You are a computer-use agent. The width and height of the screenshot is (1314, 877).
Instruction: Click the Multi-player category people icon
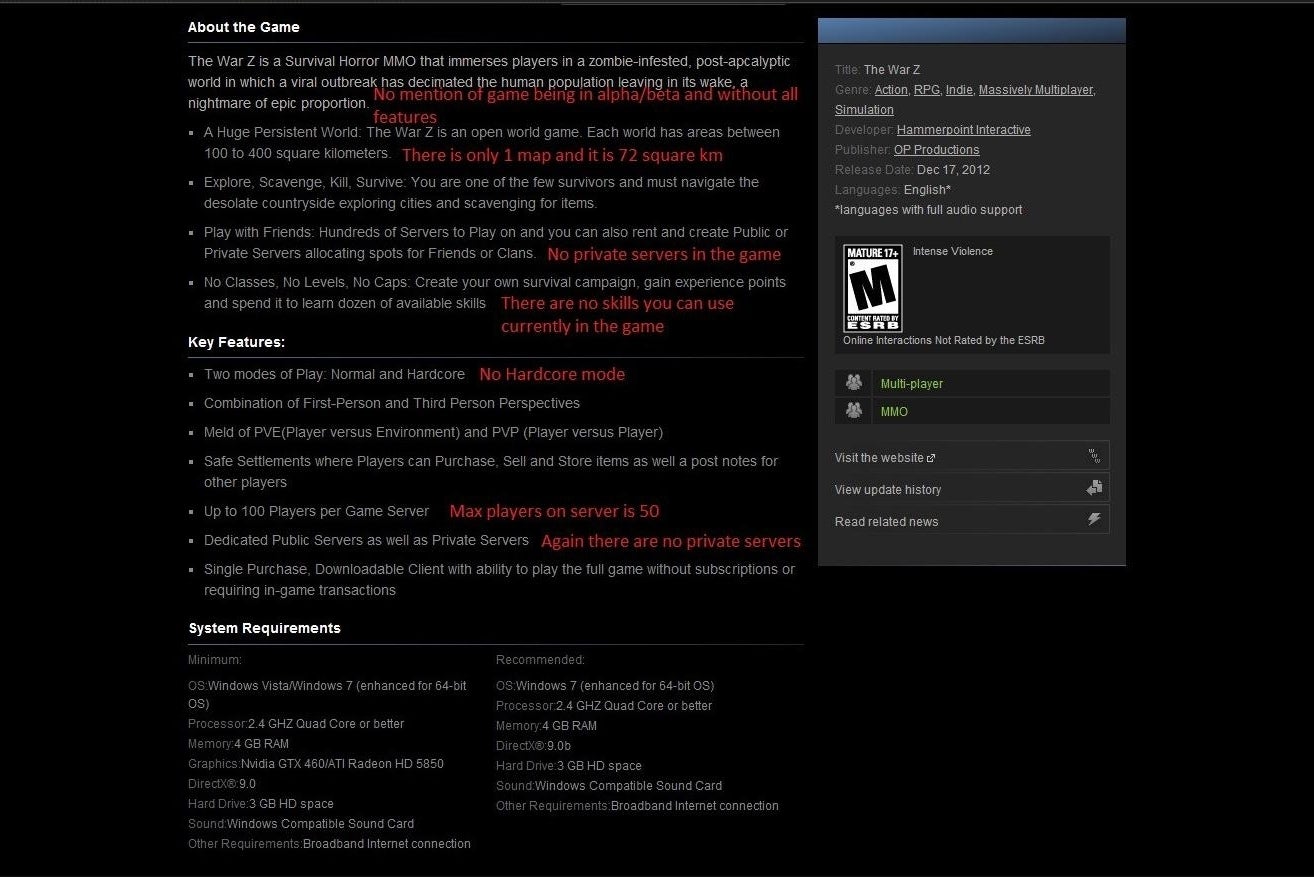coord(853,383)
